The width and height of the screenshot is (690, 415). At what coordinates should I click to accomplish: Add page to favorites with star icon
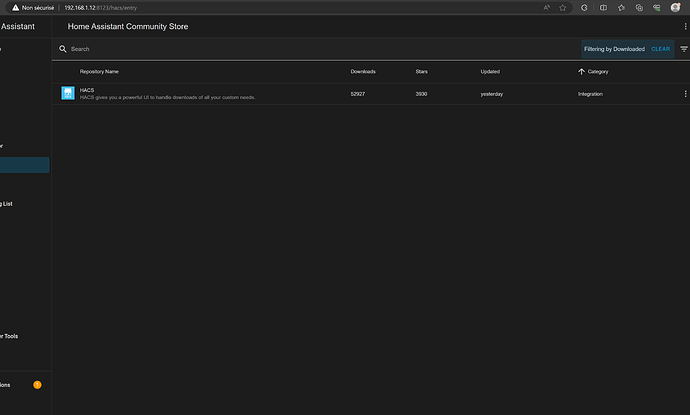click(562, 7)
